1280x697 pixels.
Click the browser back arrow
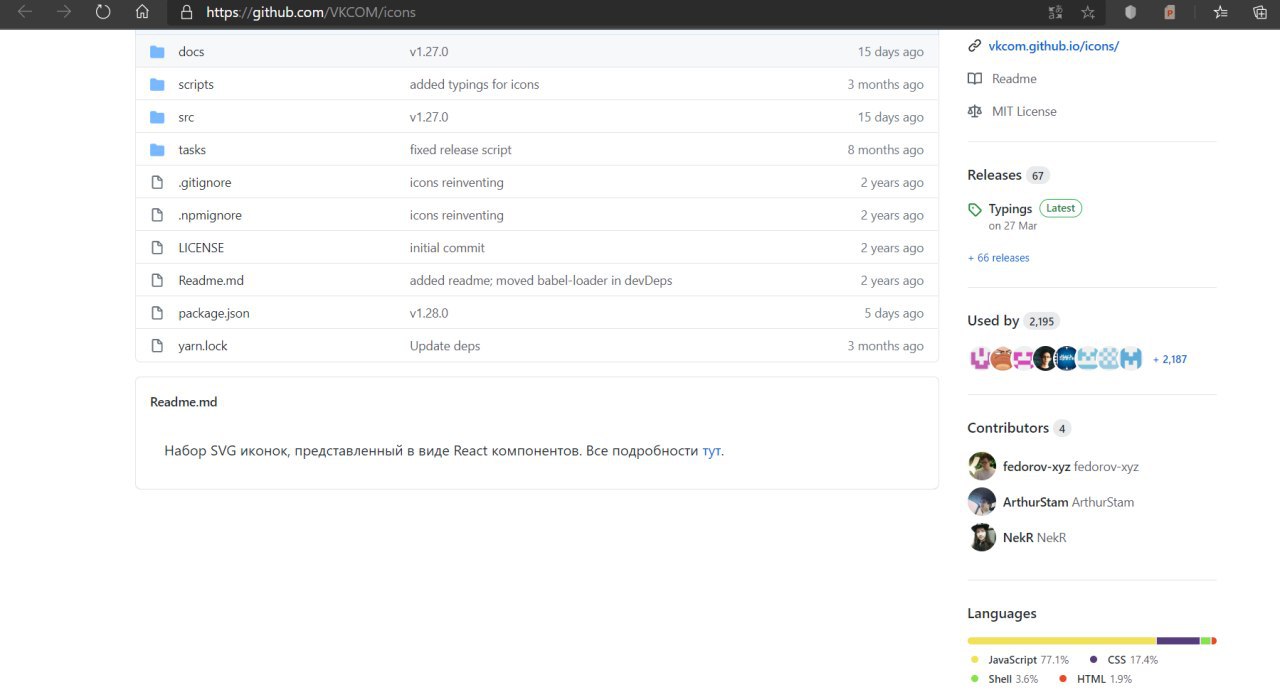pyautogui.click(x=25, y=13)
